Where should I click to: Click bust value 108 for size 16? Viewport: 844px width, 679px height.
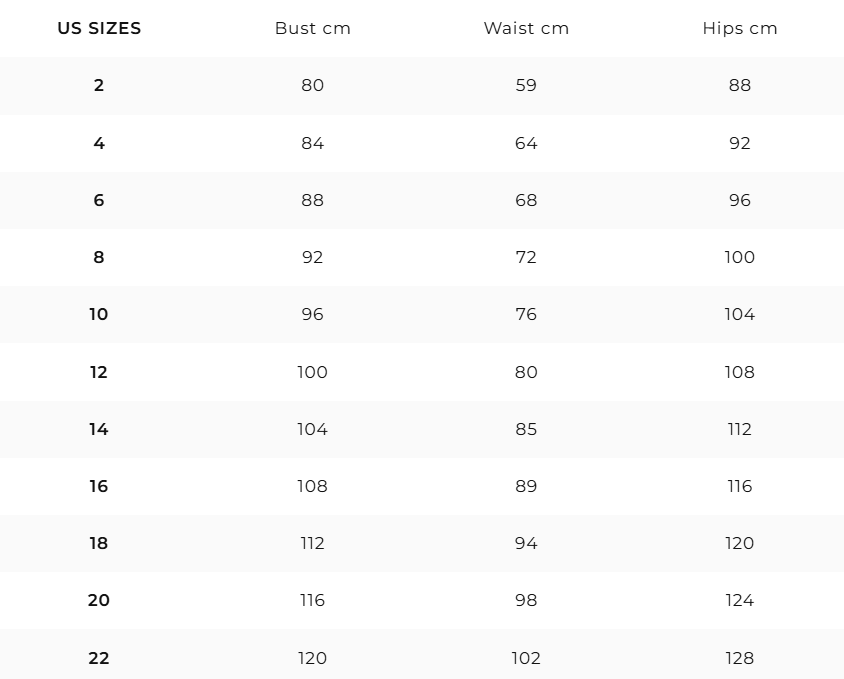[x=313, y=486]
